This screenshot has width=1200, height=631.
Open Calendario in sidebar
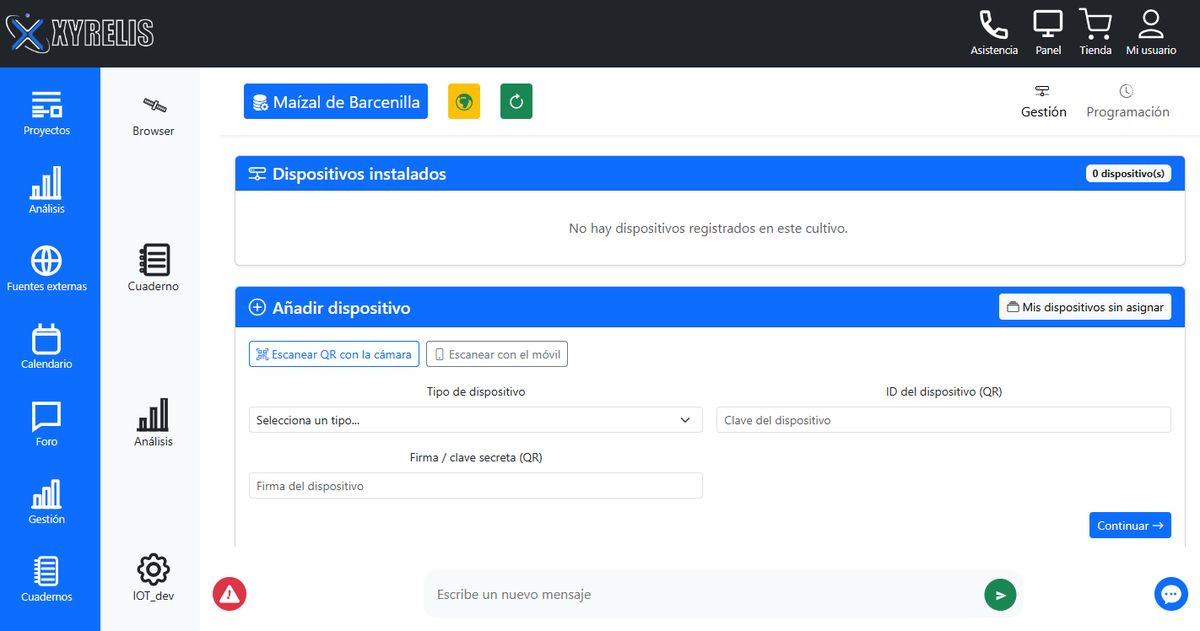(47, 347)
